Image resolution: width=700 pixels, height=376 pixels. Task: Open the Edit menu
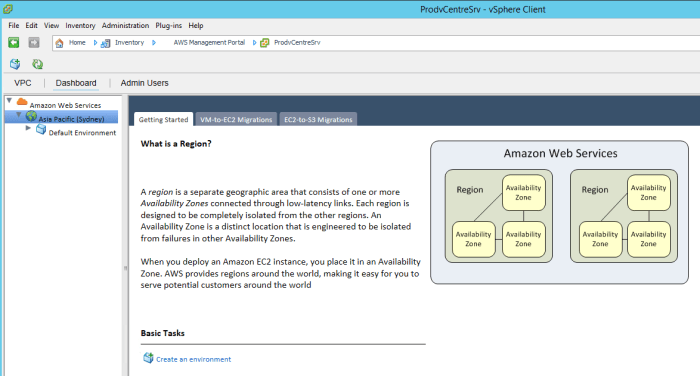(x=31, y=25)
